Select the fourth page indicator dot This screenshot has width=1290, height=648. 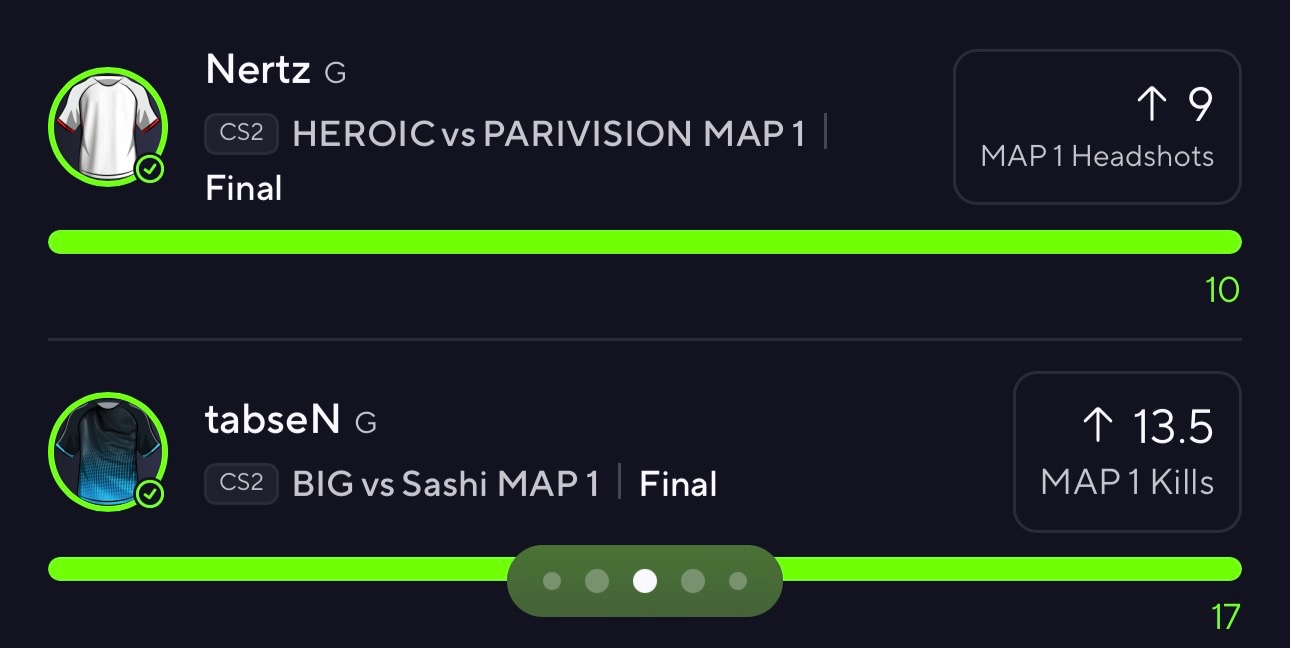click(x=693, y=581)
